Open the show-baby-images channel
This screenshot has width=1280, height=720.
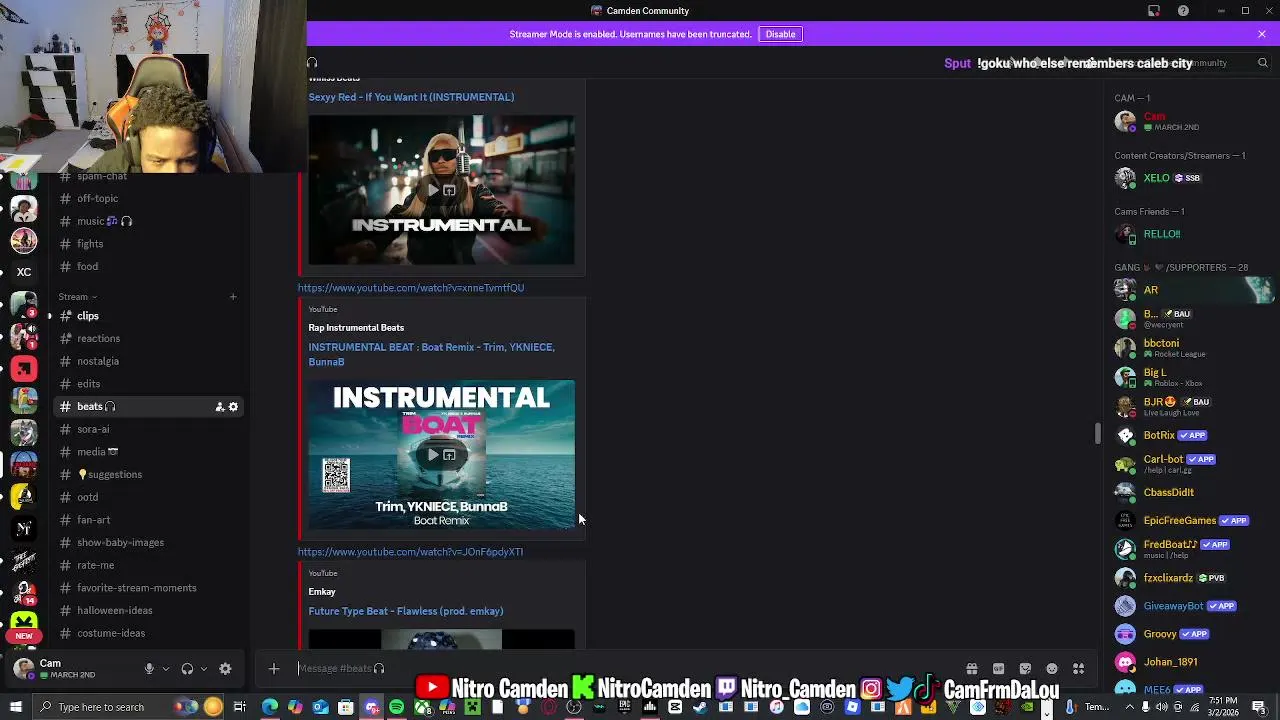pos(150,542)
